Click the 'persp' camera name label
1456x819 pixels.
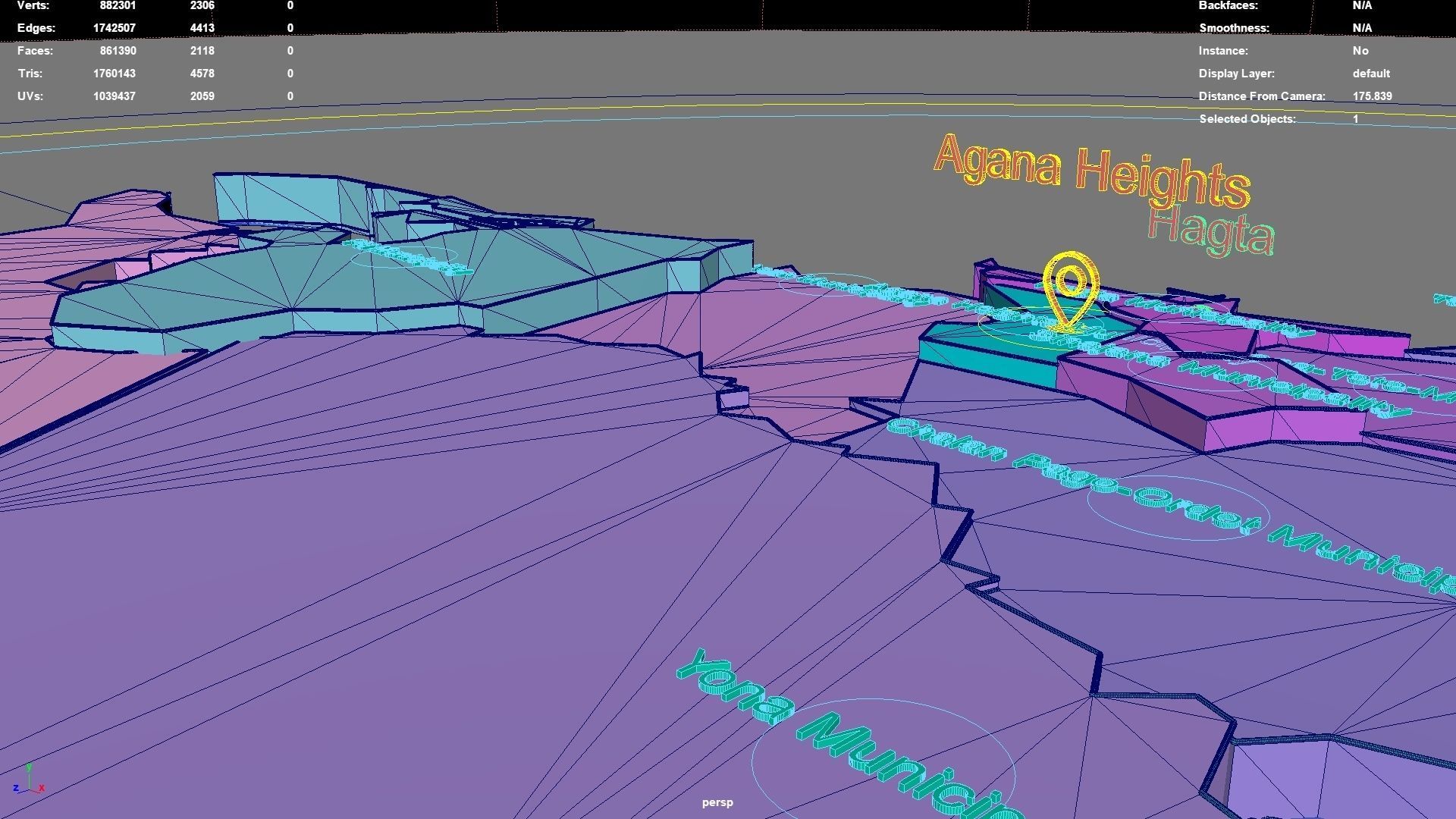(717, 802)
